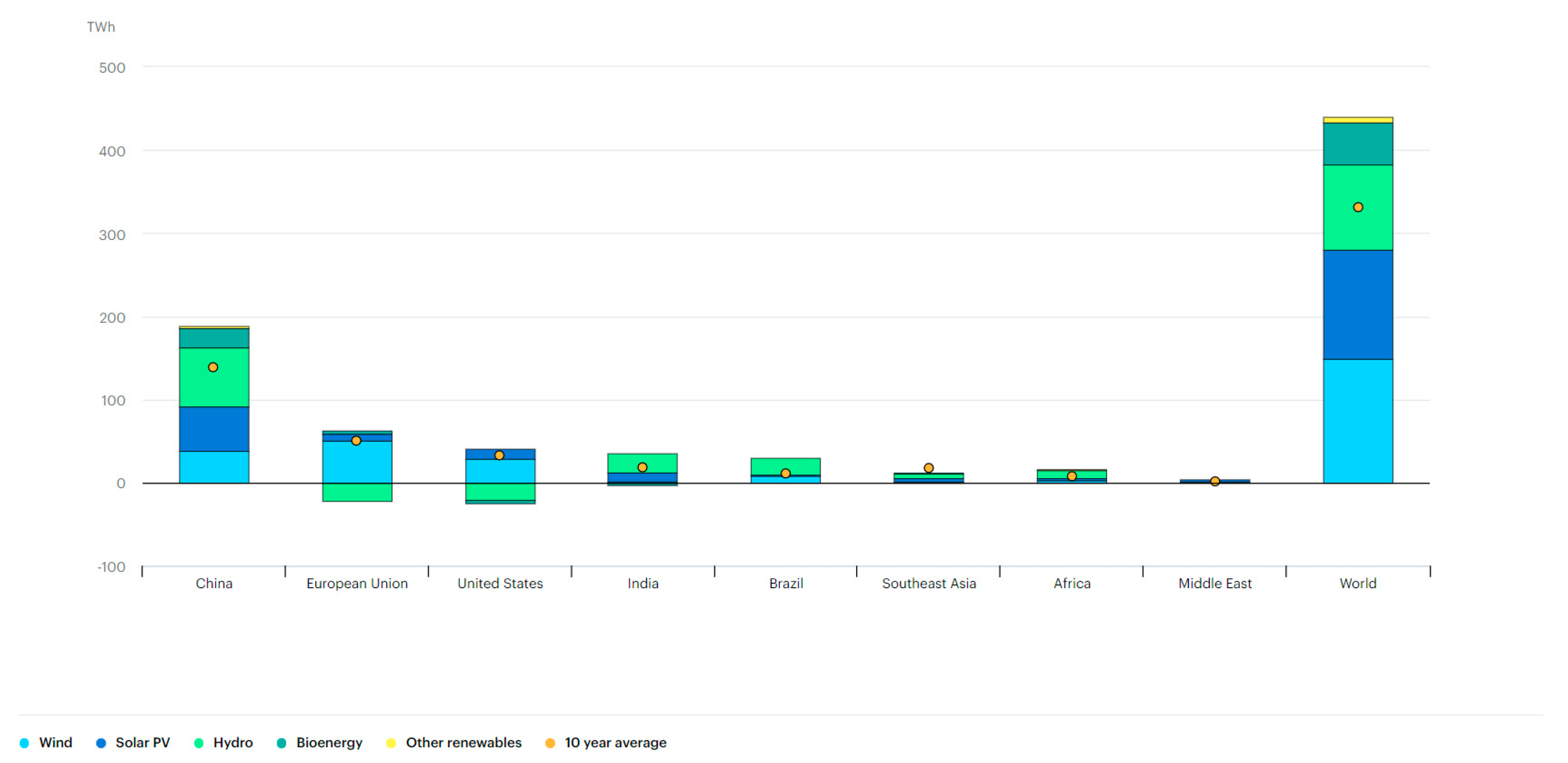The image size is (1568, 763).
Task: Click the World 10 year average marker
Action: click(x=1357, y=207)
